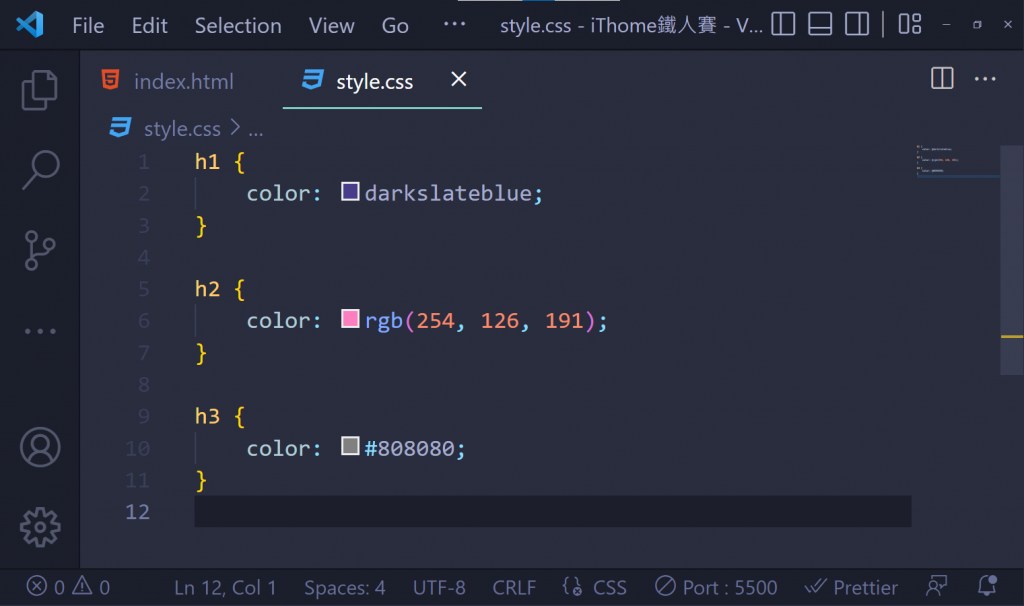Customize layout icon in title bar
This screenshot has width=1024, height=606.
[x=909, y=25]
